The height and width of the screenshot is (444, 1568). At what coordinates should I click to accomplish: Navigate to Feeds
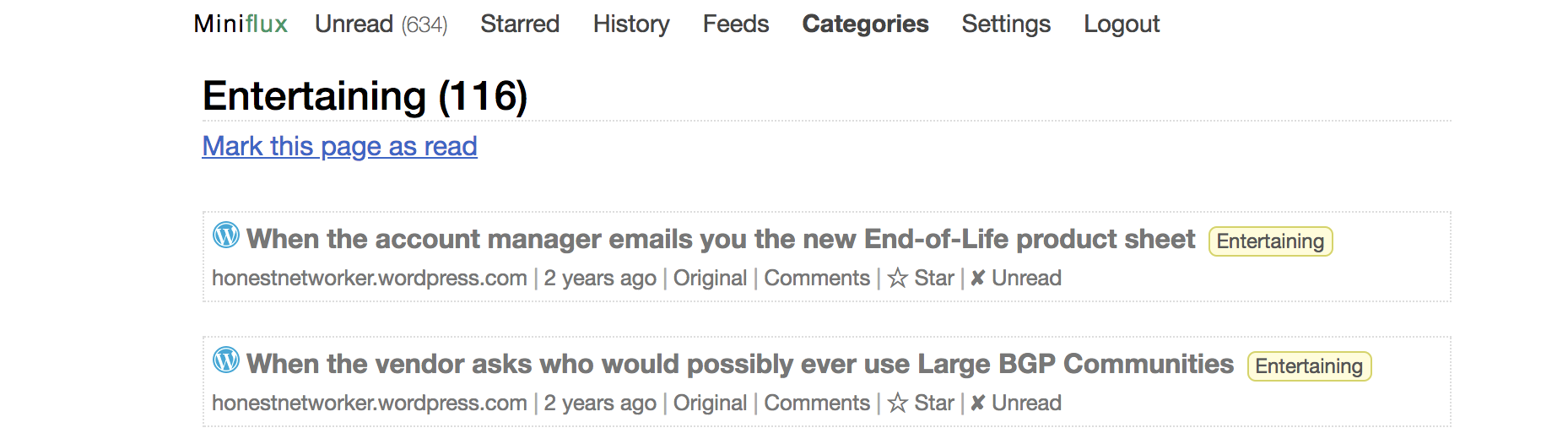click(x=736, y=24)
